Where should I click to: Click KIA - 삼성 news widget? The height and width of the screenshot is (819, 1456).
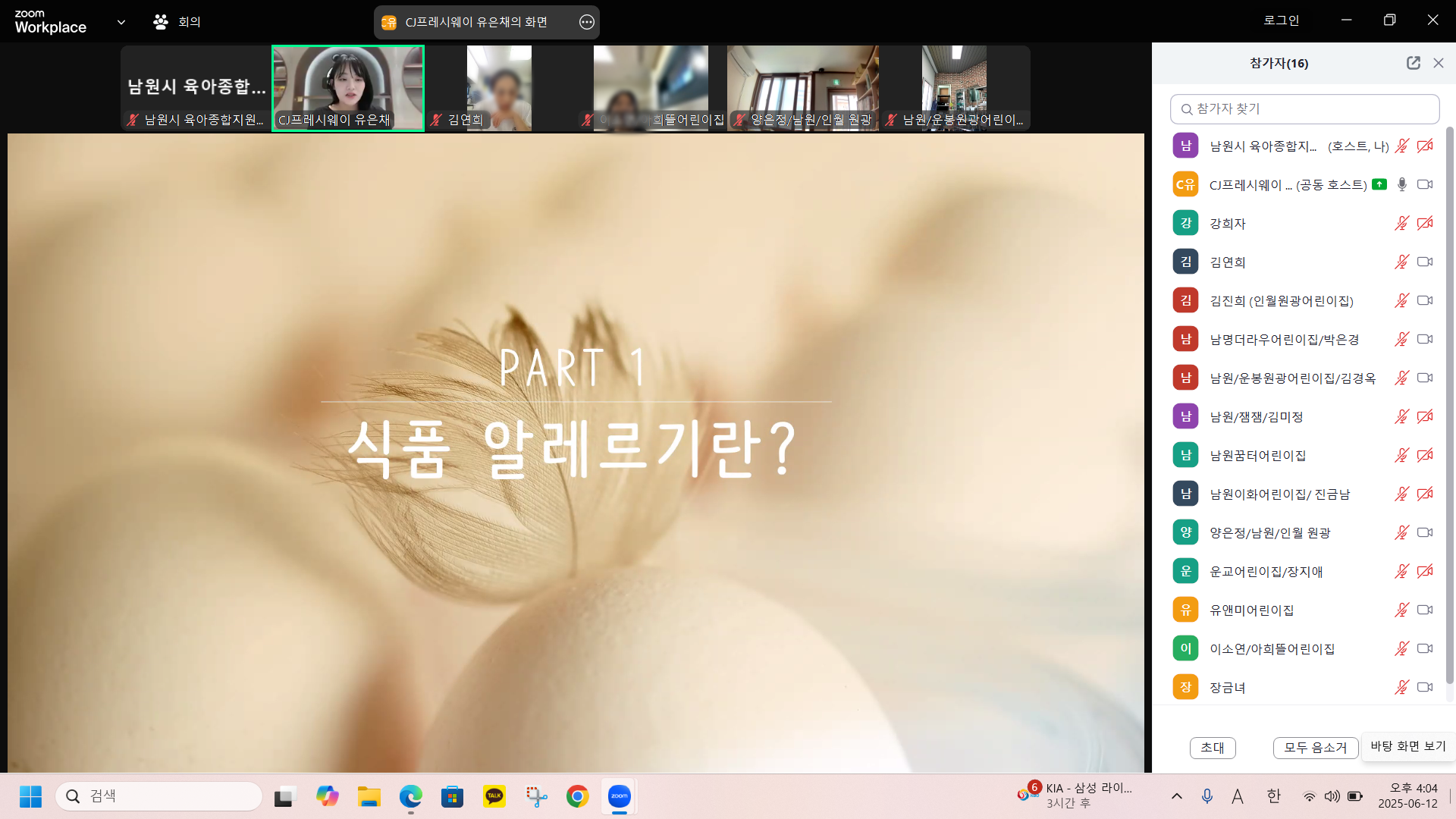pos(1075,795)
